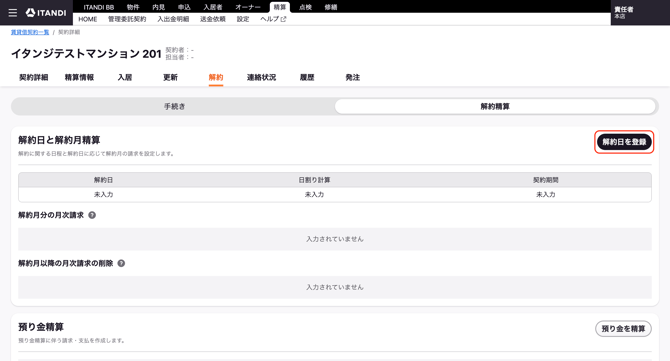Follow the 賃貸借契約一覧 breadcrumb link
This screenshot has height=361, width=670.
30,32
